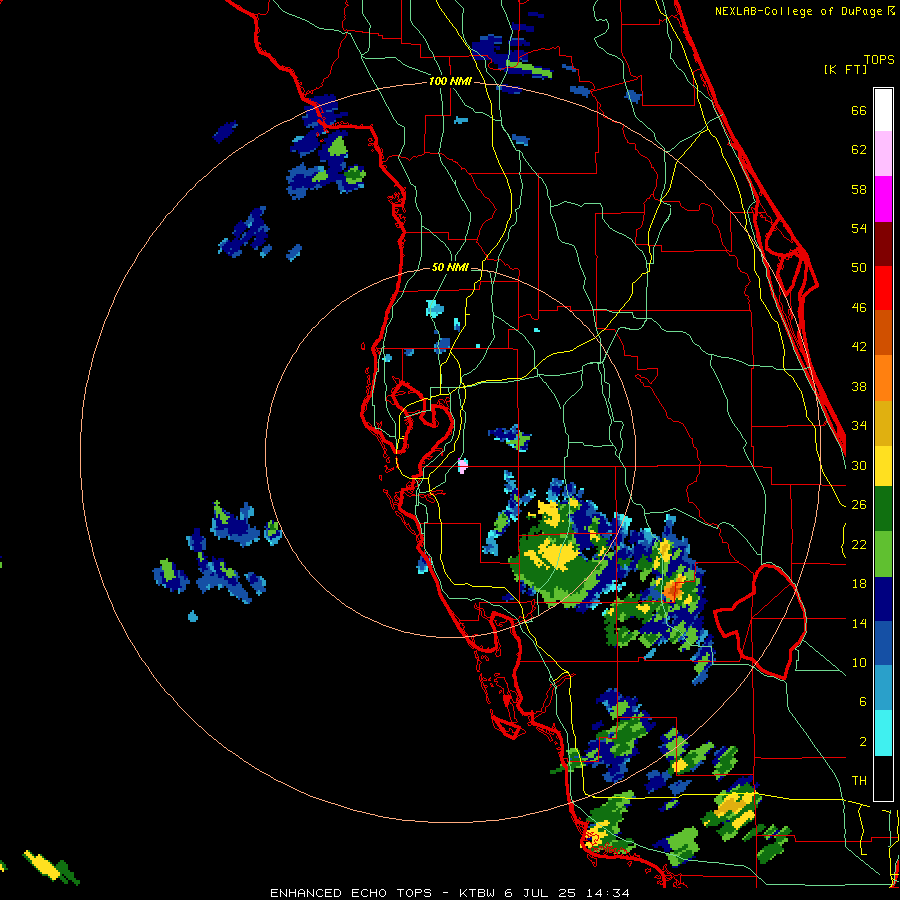Select the medium blue legend swatch
900x900 pixels.
tap(883, 644)
